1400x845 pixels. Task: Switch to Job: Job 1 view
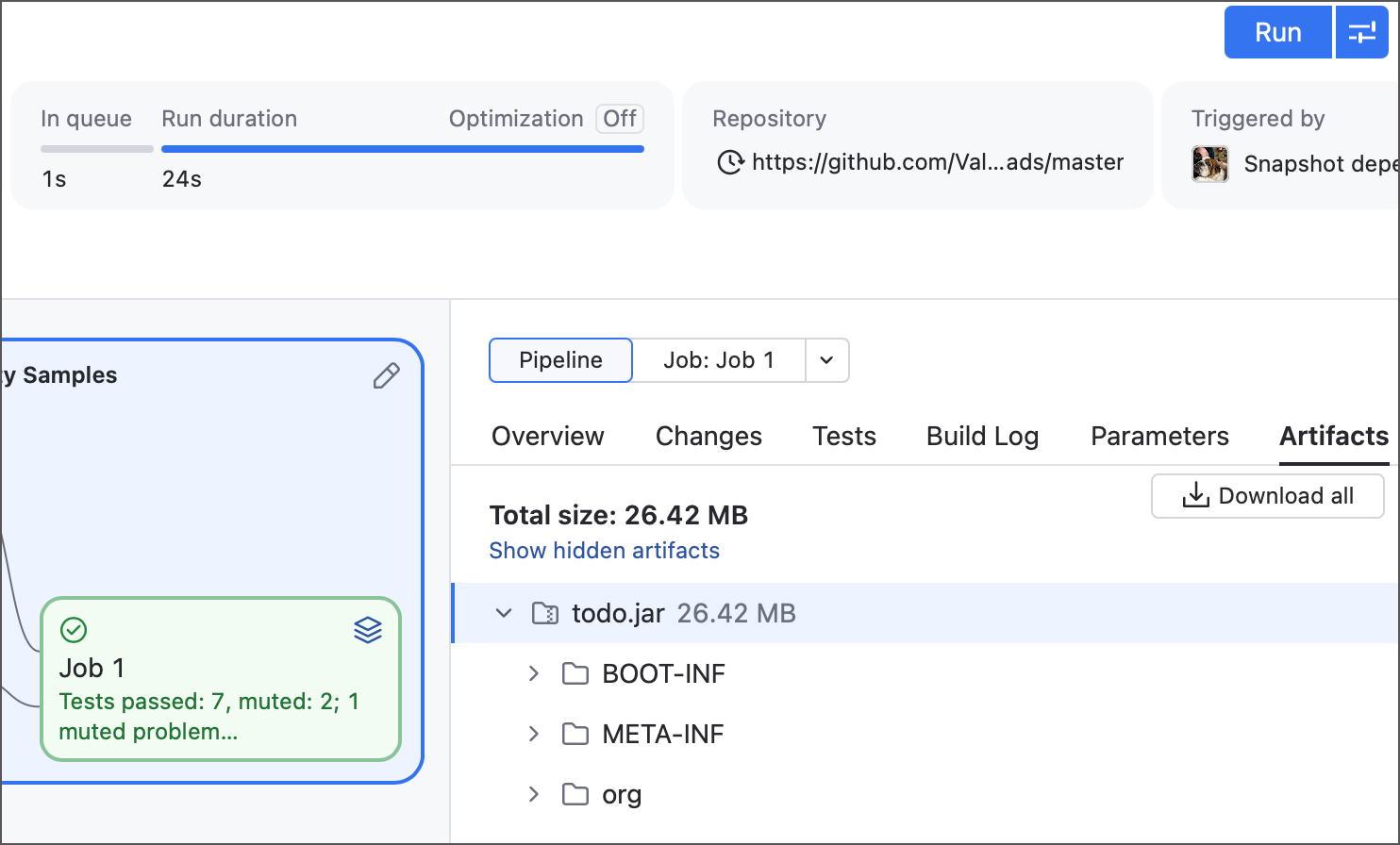point(719,360)
